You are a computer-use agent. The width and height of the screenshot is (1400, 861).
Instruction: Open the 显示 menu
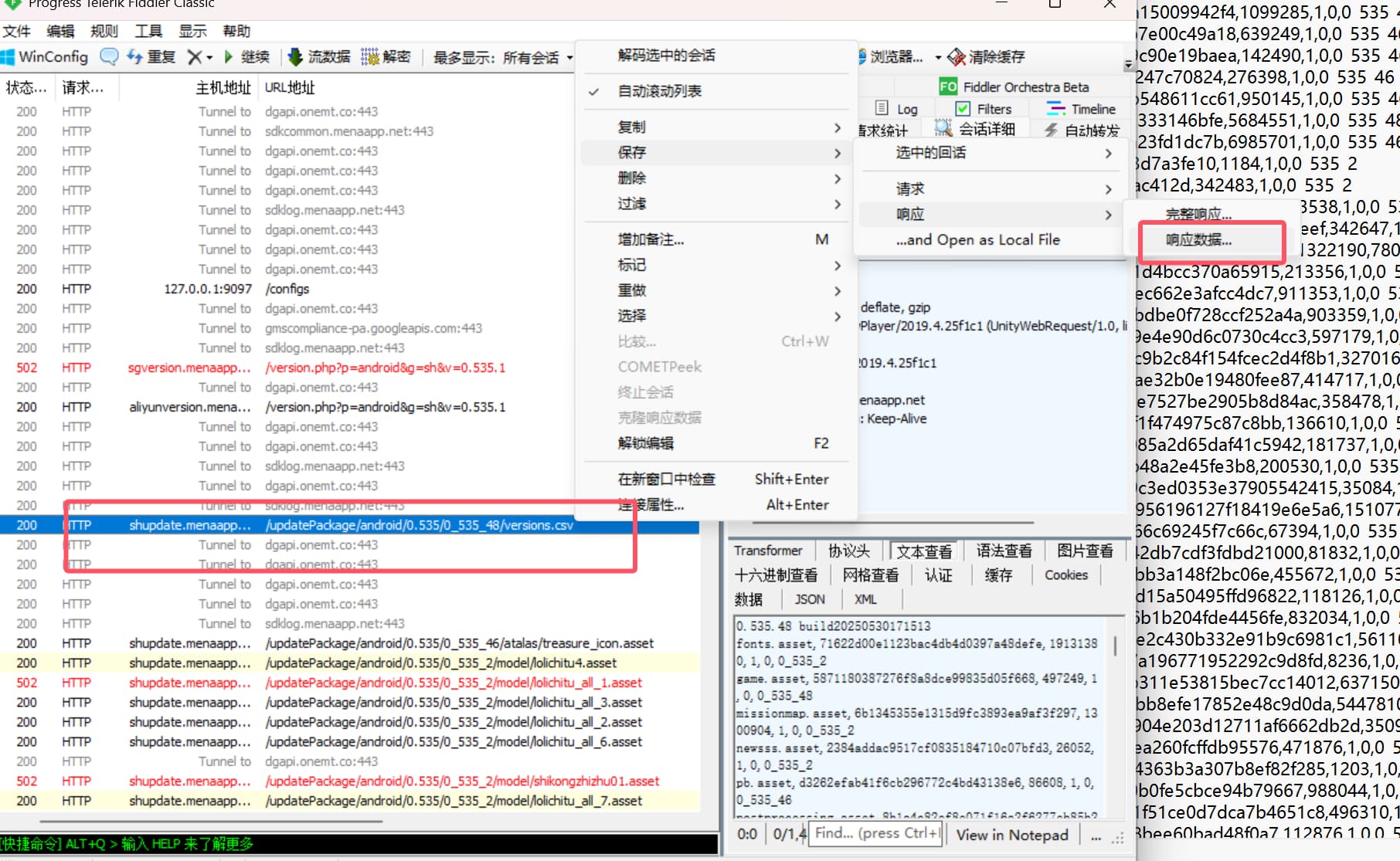coord(192,31)
